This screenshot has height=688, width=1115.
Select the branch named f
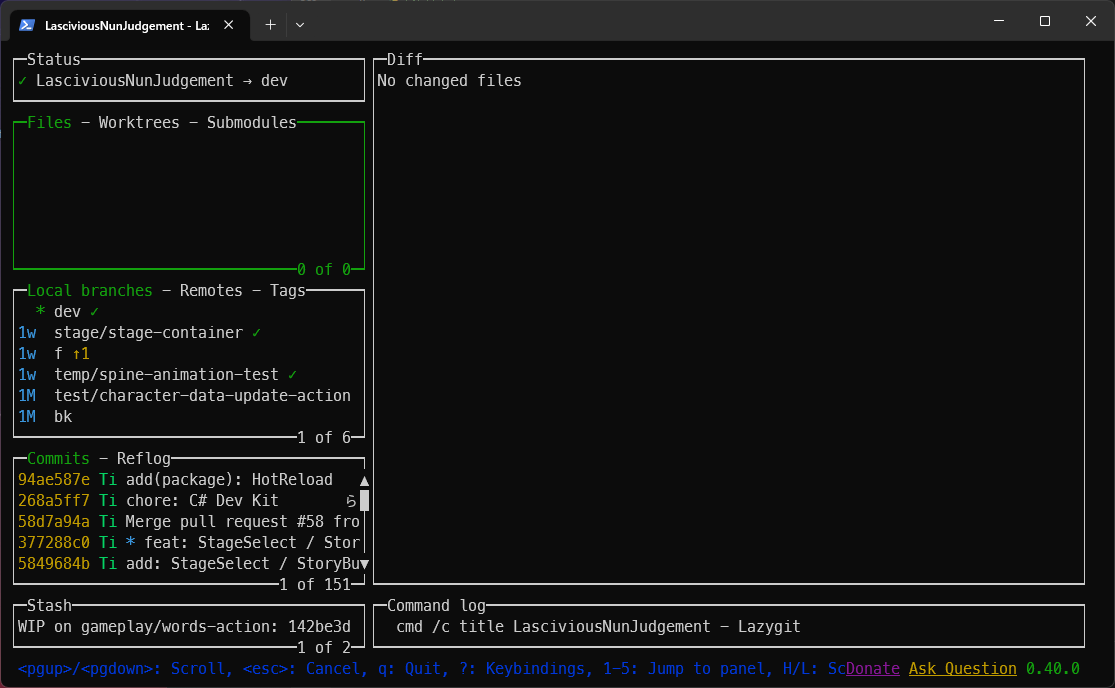coord(188,353)
